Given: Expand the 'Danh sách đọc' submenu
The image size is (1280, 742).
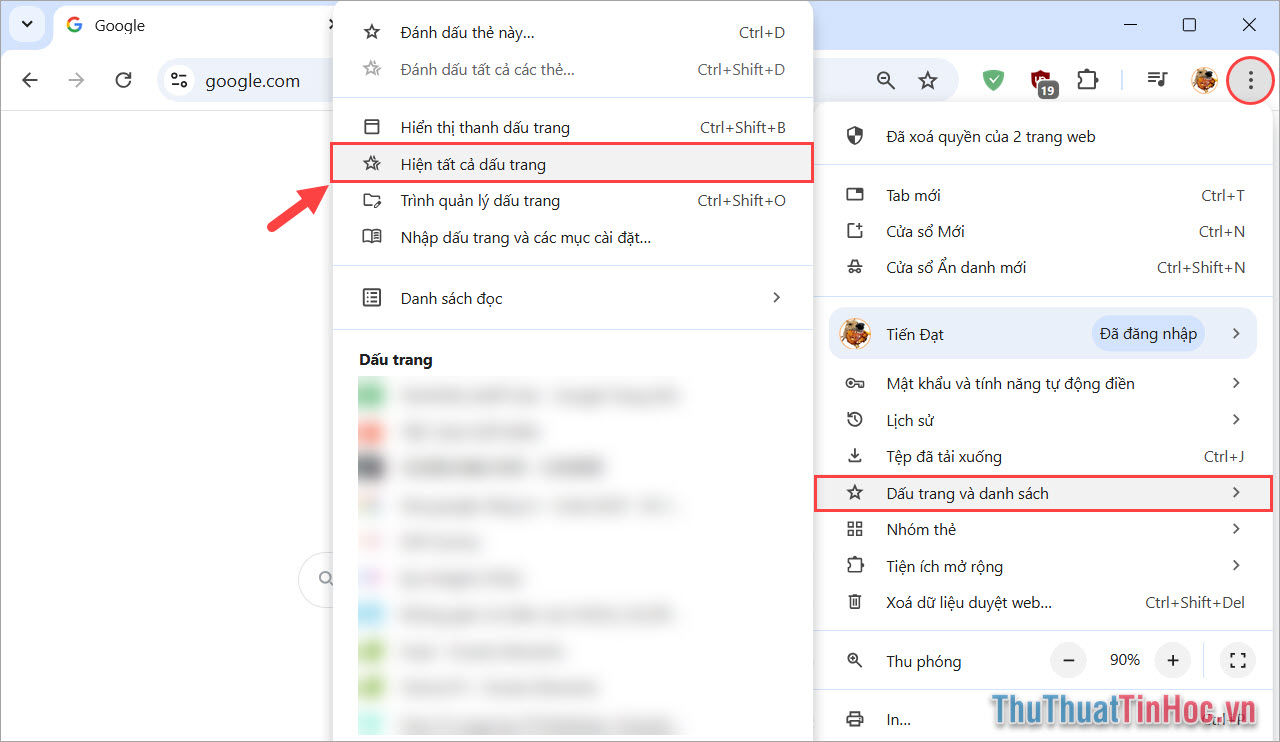Looking at the screenshot, I should coord(572,298).
